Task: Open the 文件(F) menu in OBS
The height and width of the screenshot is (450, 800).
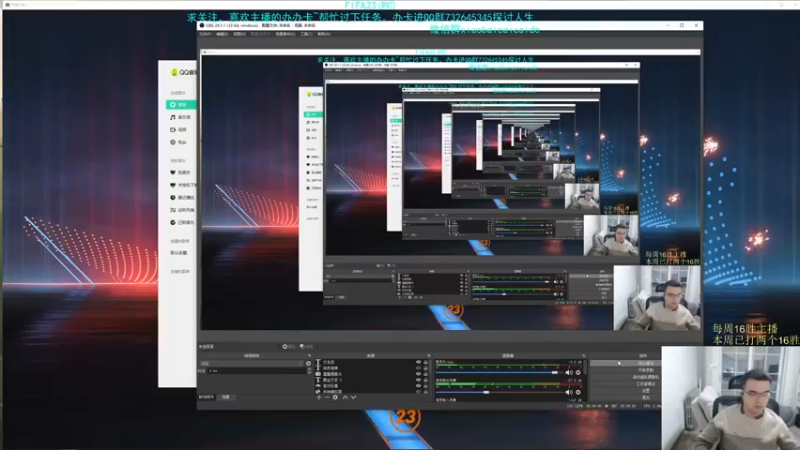Action: (x=205, y=34)
